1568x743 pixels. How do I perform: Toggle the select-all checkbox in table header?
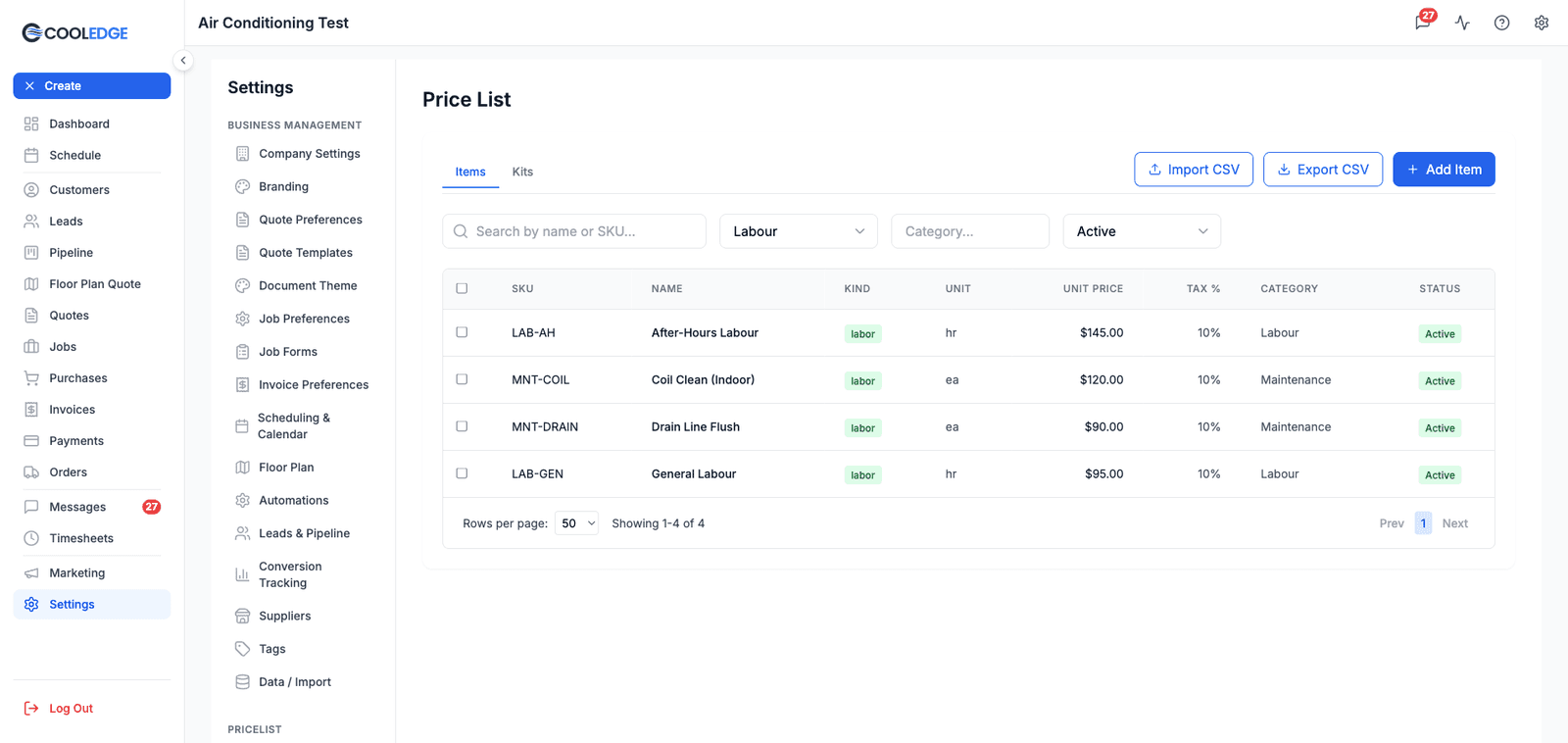[462, 288]
